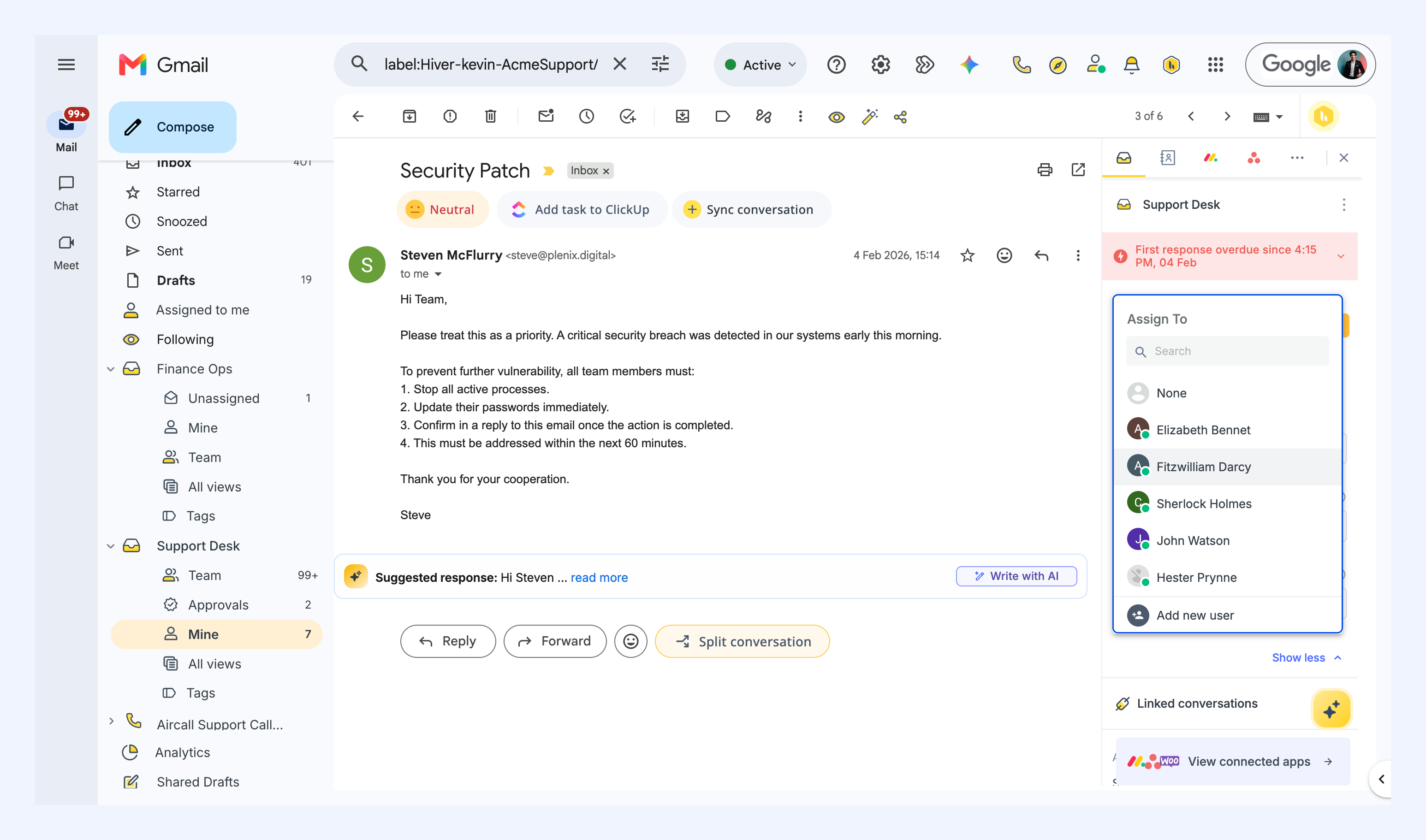
Task: Collapse the Support Desk folder in sidebar
Action: pos(111,546)
